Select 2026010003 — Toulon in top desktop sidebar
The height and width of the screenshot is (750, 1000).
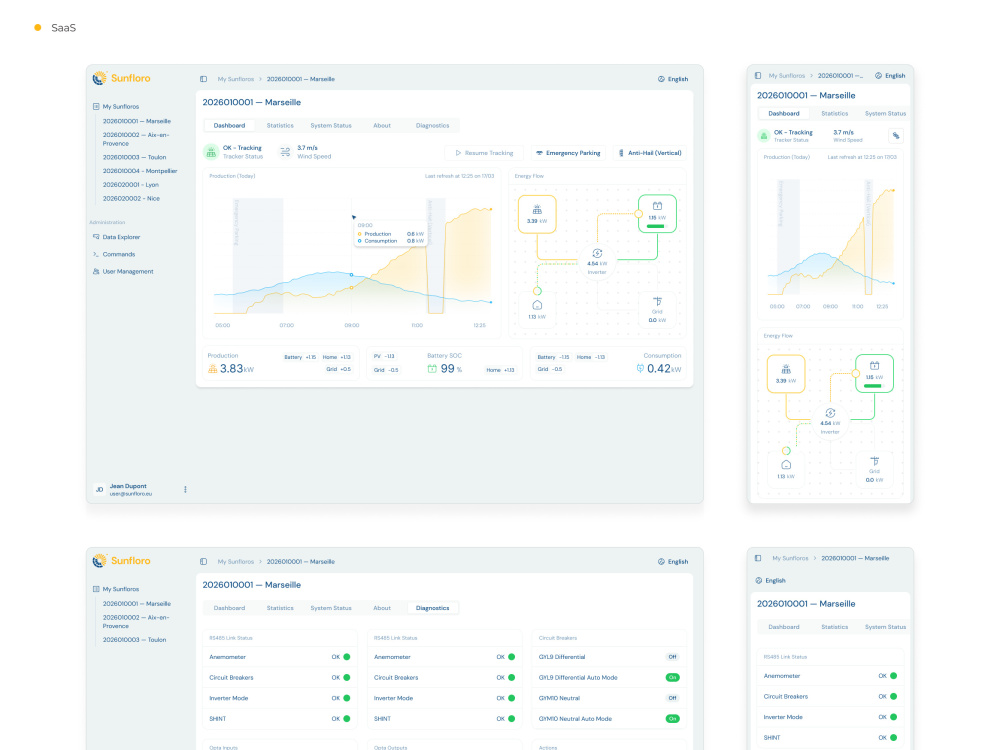pos(134,157)
